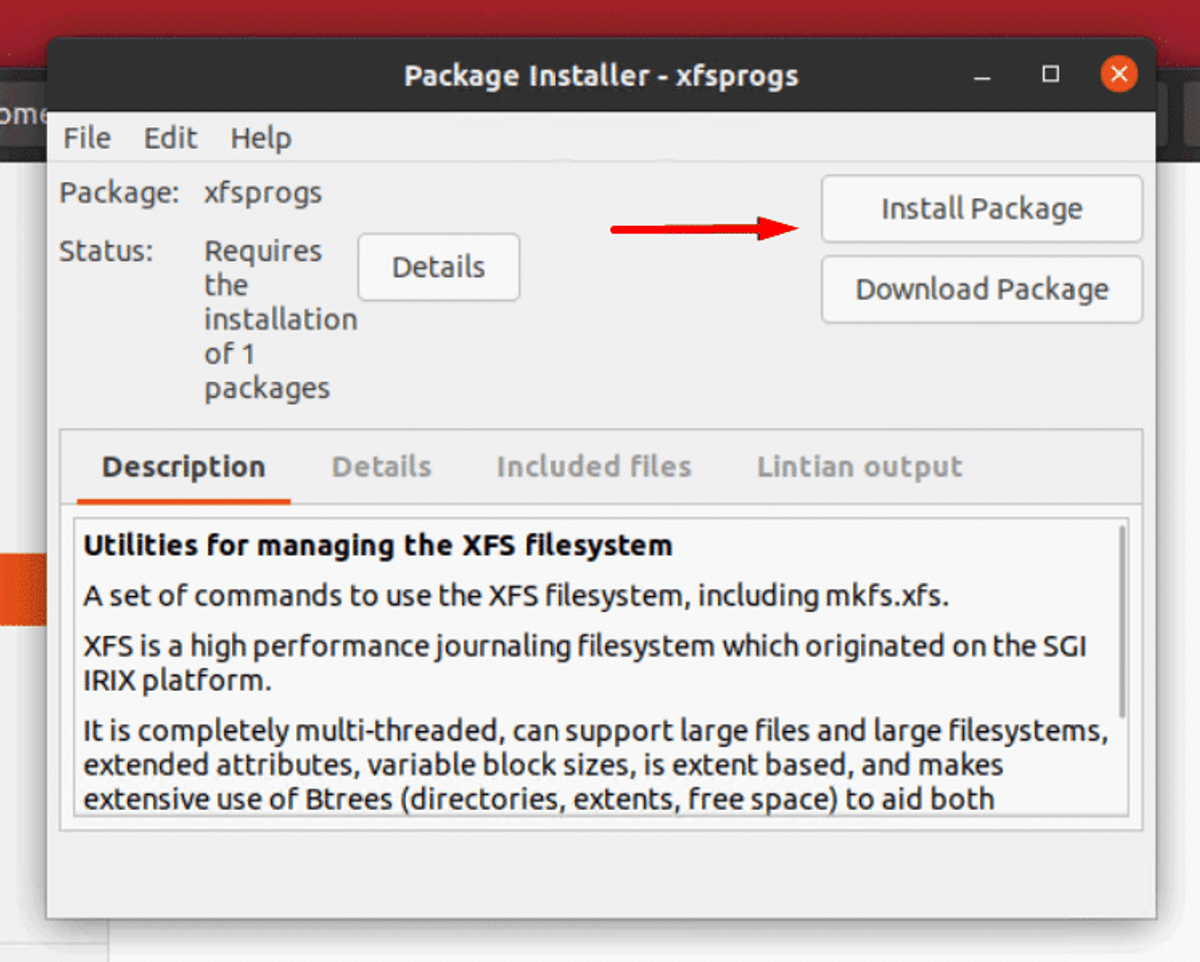Viewport: 1200px width, 962px height.
Task: Click the 'Package Installer - xfsprogs' title bar
Action: [601, 75]
